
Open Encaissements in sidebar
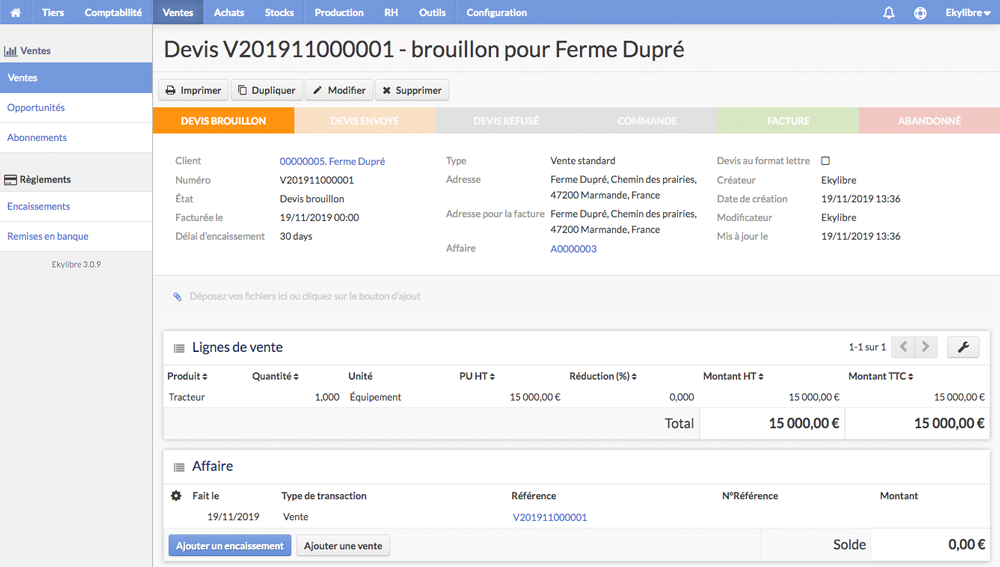[x=76, y=207]
